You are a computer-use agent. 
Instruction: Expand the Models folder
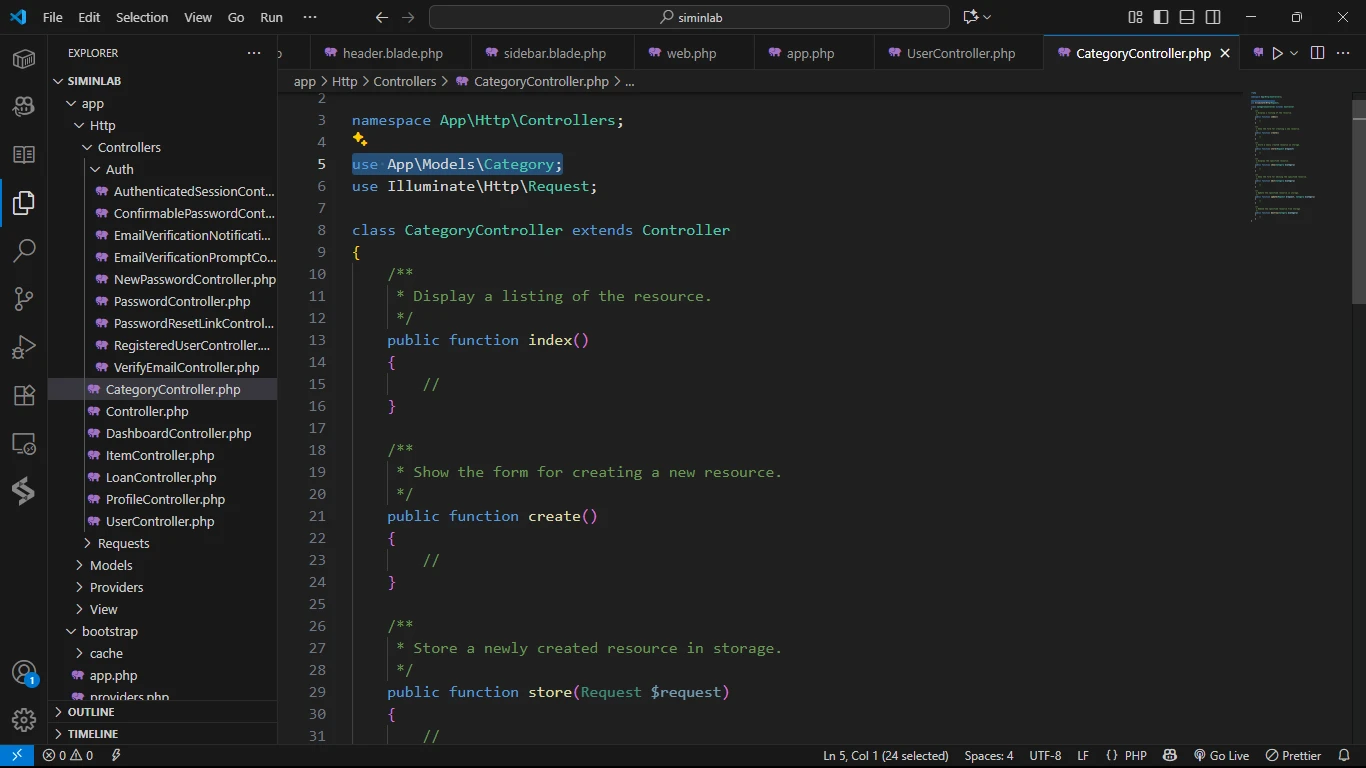coord(110,565)
